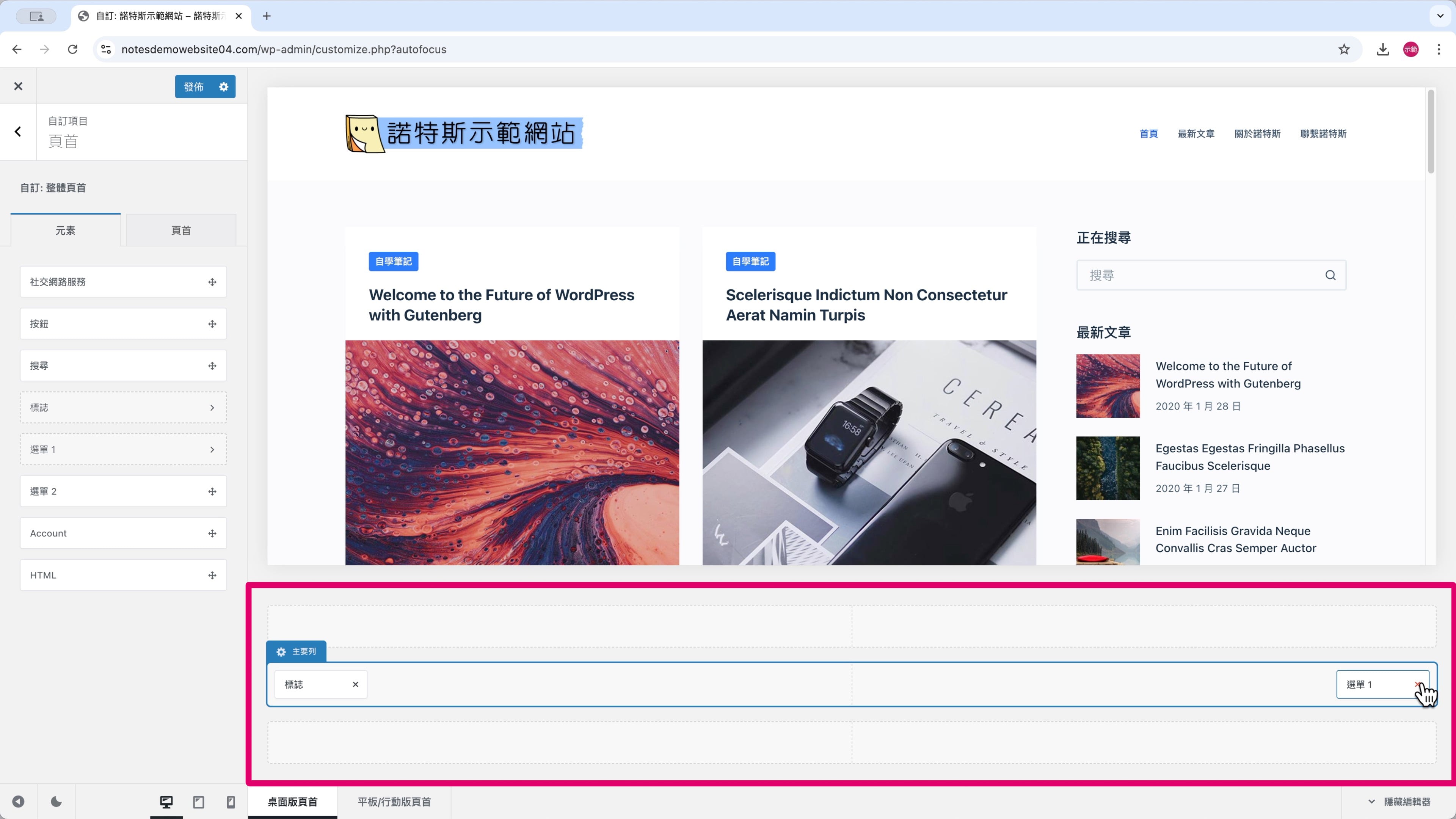Switch to desktop preview device icon
Viewport: 1456px width, 819px height.
166,802
